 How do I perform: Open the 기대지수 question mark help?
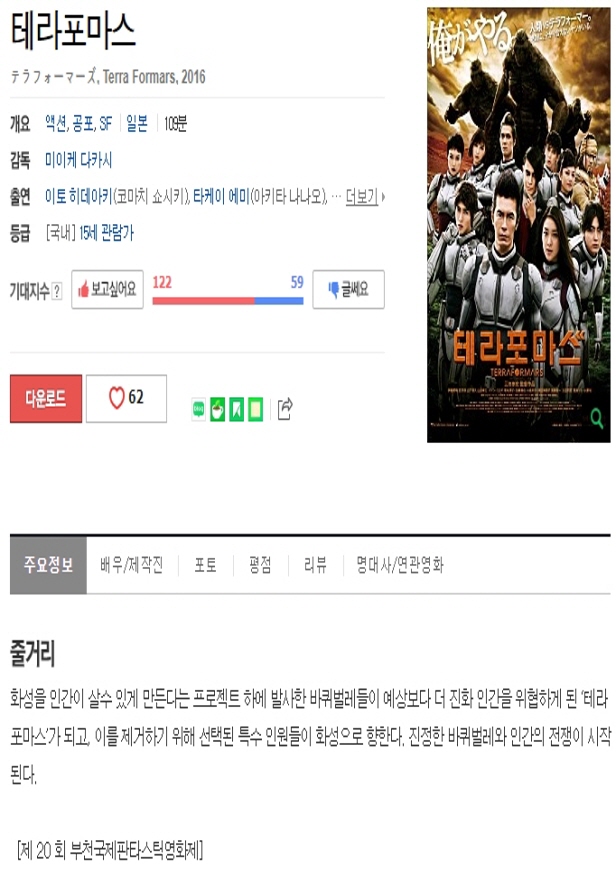(x=57, y=291)
